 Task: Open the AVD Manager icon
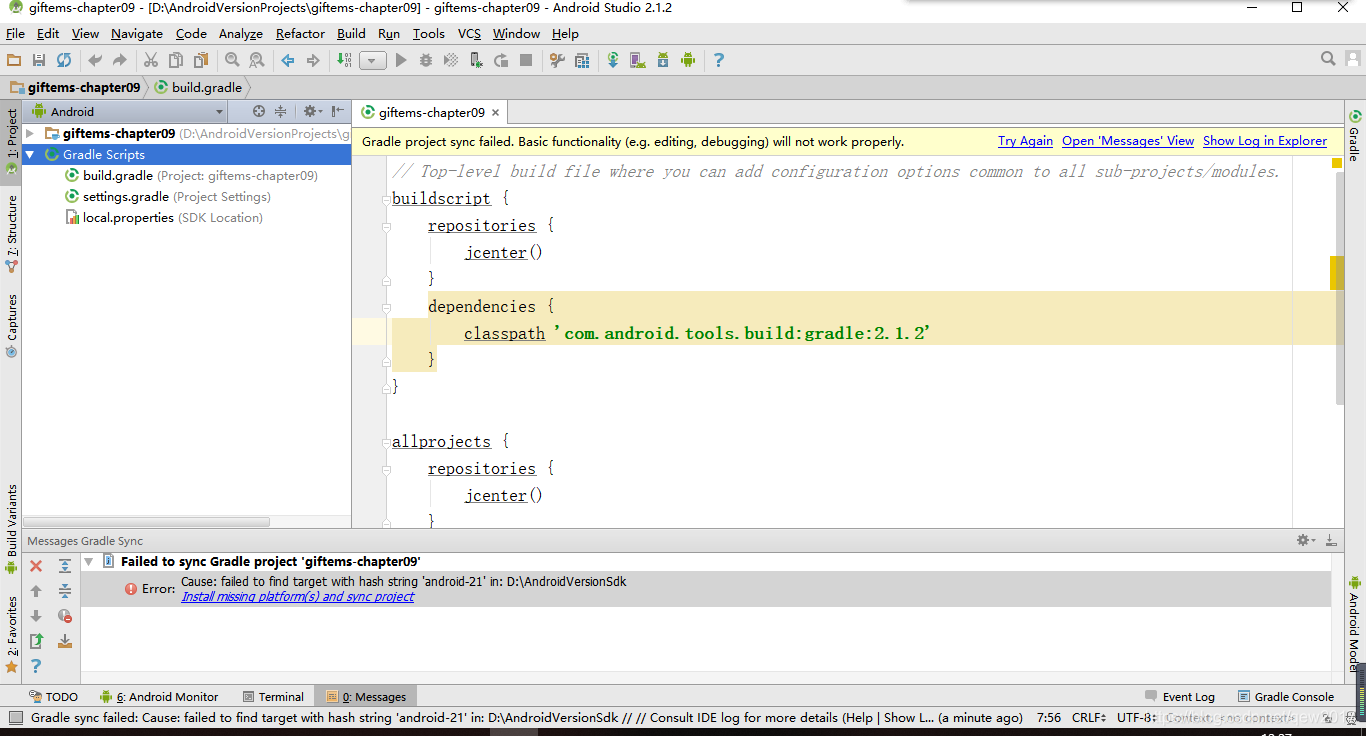pos(638,60)
